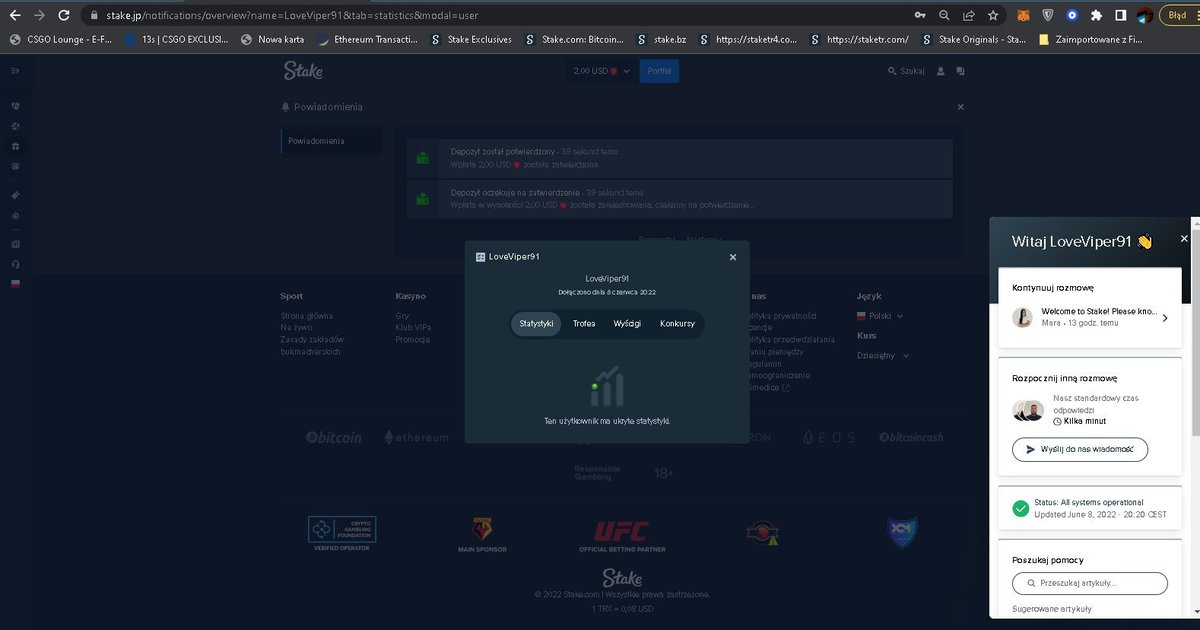Click the Strona główna footer link

coord(305,316)
